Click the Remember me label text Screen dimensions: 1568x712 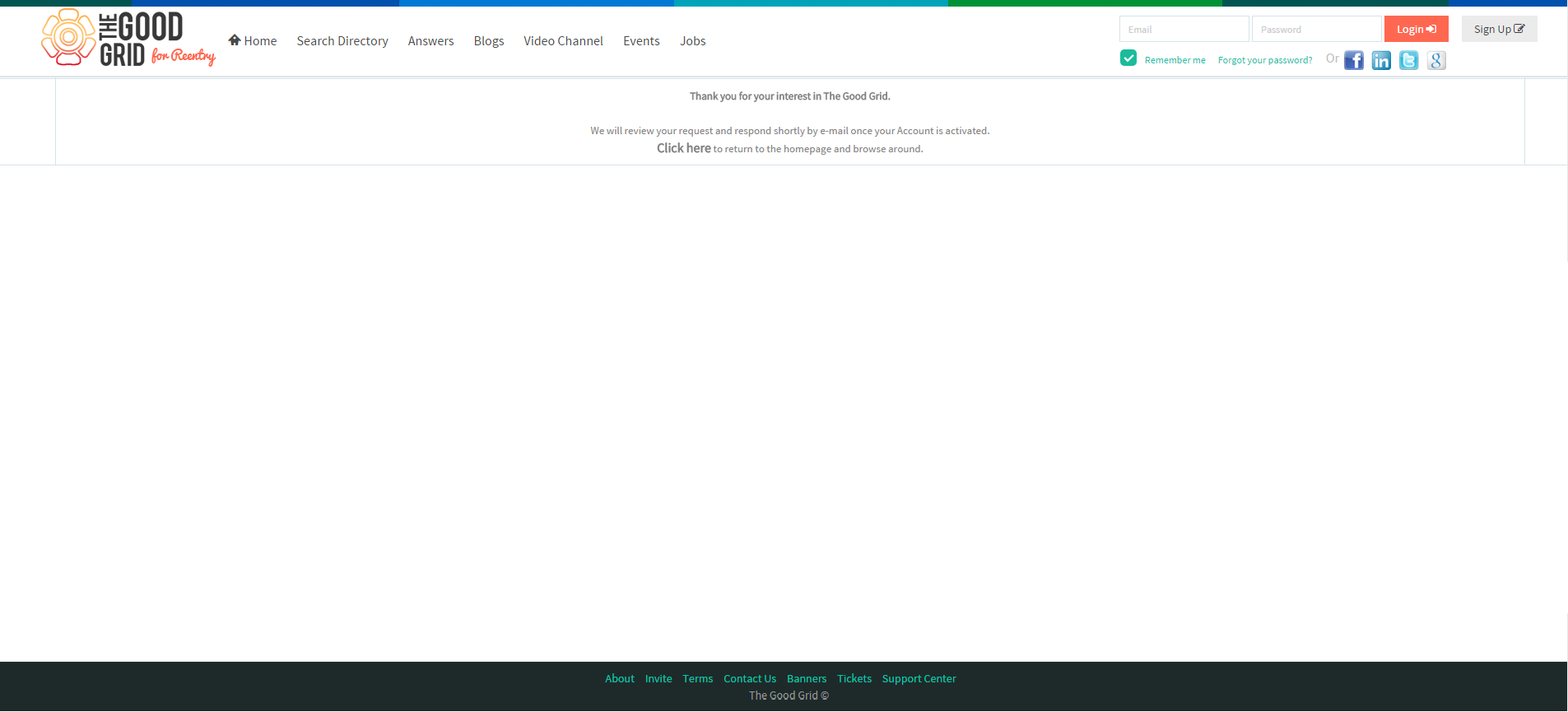click(x=1175, y=60)
